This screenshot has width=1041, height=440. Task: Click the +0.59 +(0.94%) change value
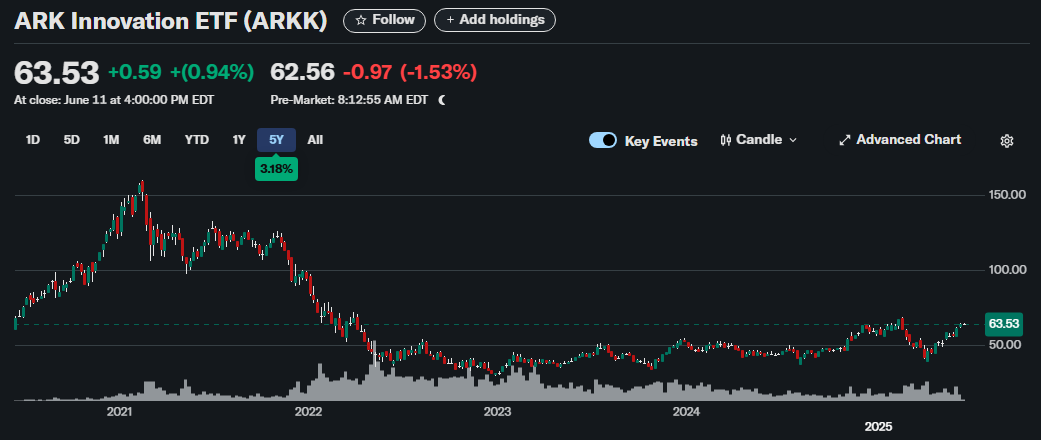click(x=181, y=72)
